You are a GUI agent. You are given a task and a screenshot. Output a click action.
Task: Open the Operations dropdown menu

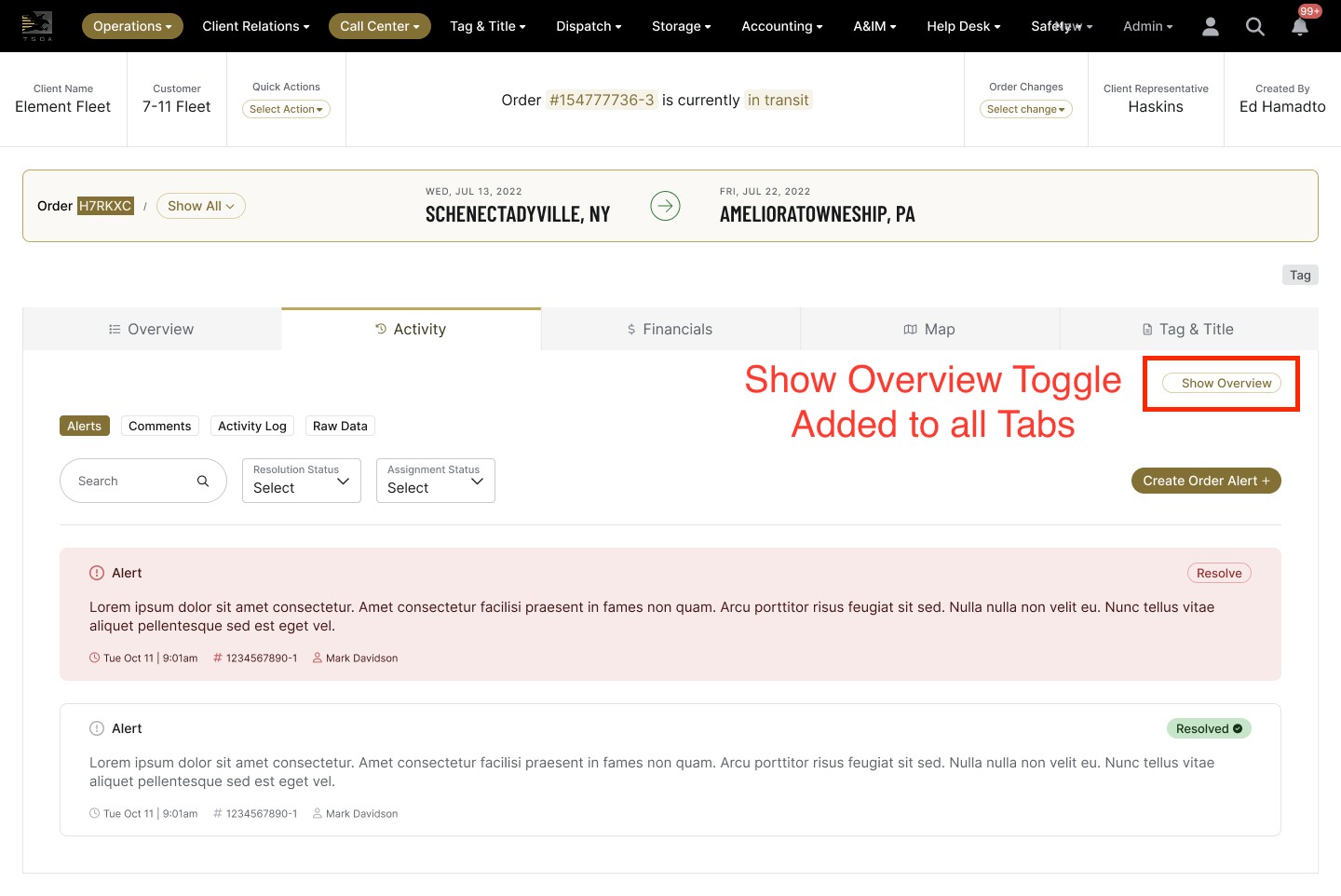[132, 26]
